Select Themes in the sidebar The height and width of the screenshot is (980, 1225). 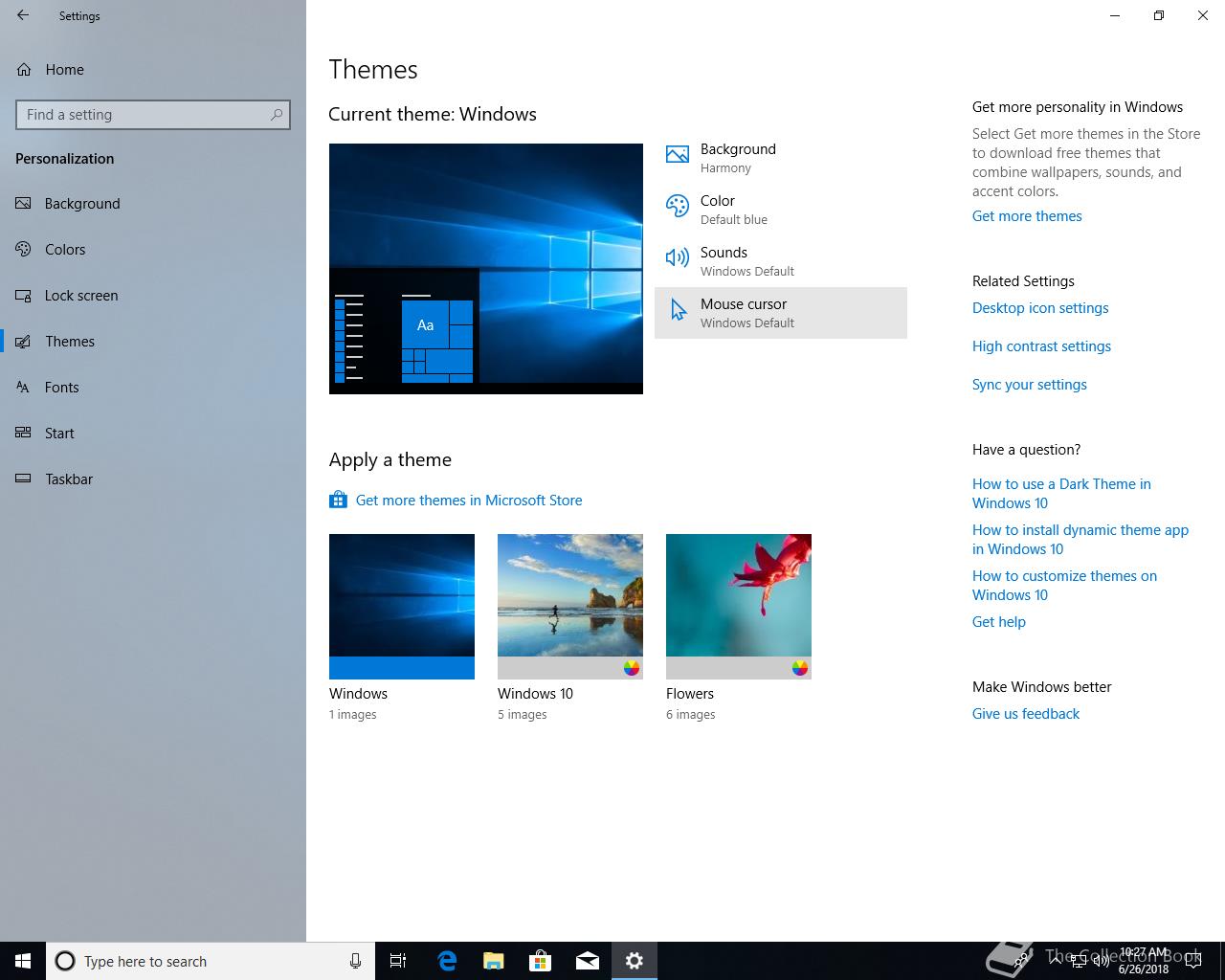(x=153, y=342)
